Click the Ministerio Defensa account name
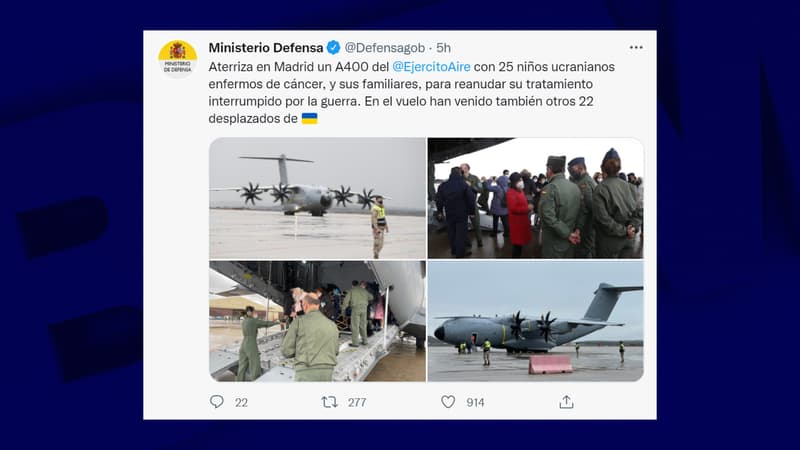This screenshot has height=450, width=800. pos(266,47)
